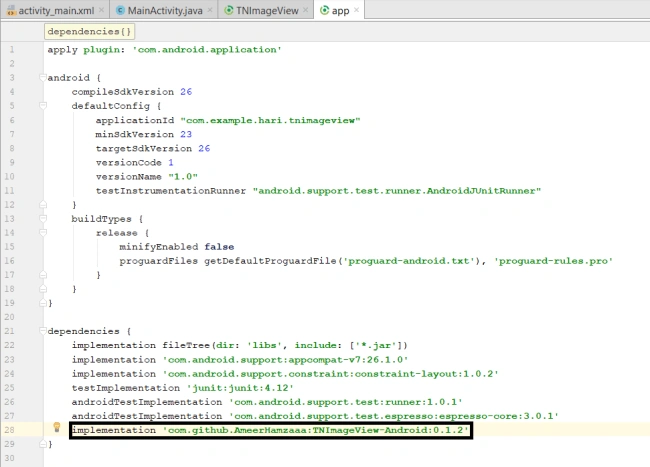The image size is (650, 467).
Task: Click fold end marker at line 19
Action: [x=42, y=303]
